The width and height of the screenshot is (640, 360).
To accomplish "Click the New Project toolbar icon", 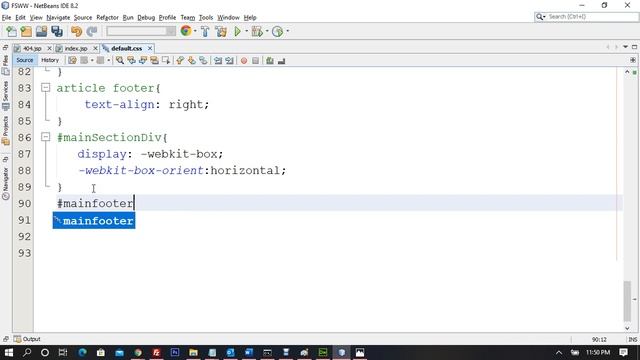I will point(26,31).
